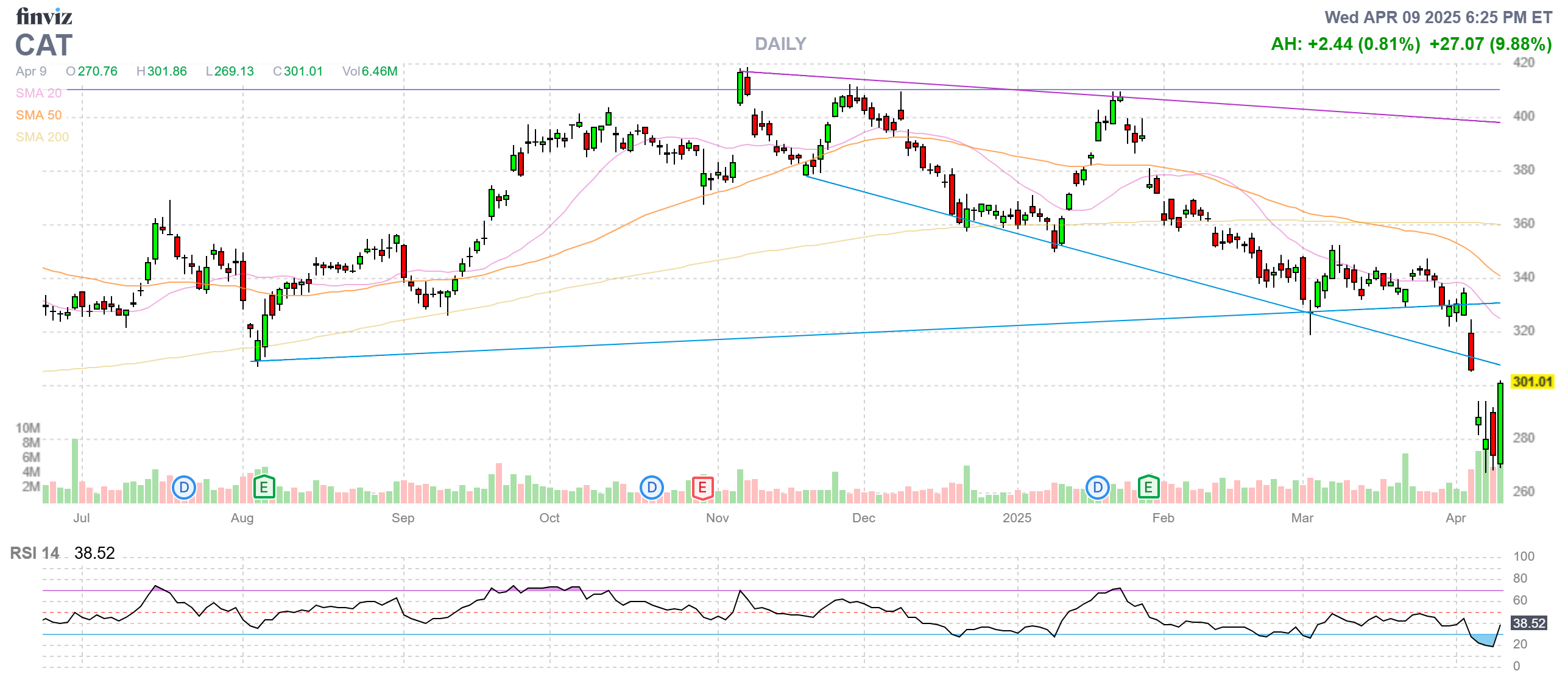Click the finviz logo
This screenshot has height=685, width=1568.
click(44, 16)
